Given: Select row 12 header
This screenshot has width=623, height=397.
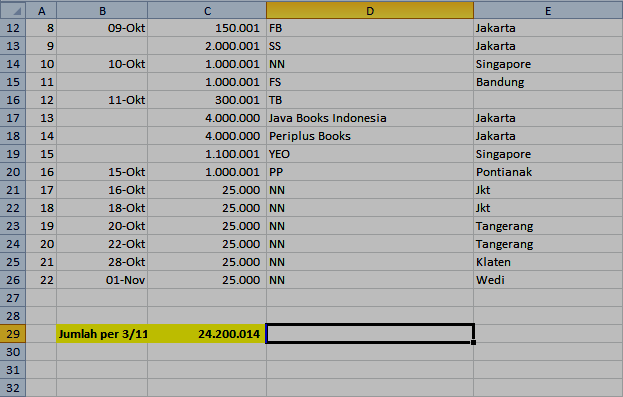Looking at the screenshot, I should tap(13, 28).
